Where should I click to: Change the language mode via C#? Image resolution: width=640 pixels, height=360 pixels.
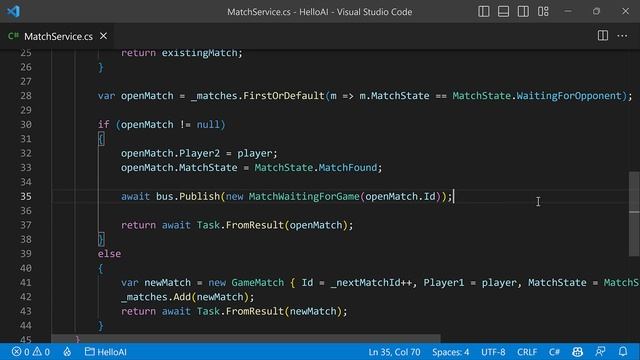[x=554, y=352]
